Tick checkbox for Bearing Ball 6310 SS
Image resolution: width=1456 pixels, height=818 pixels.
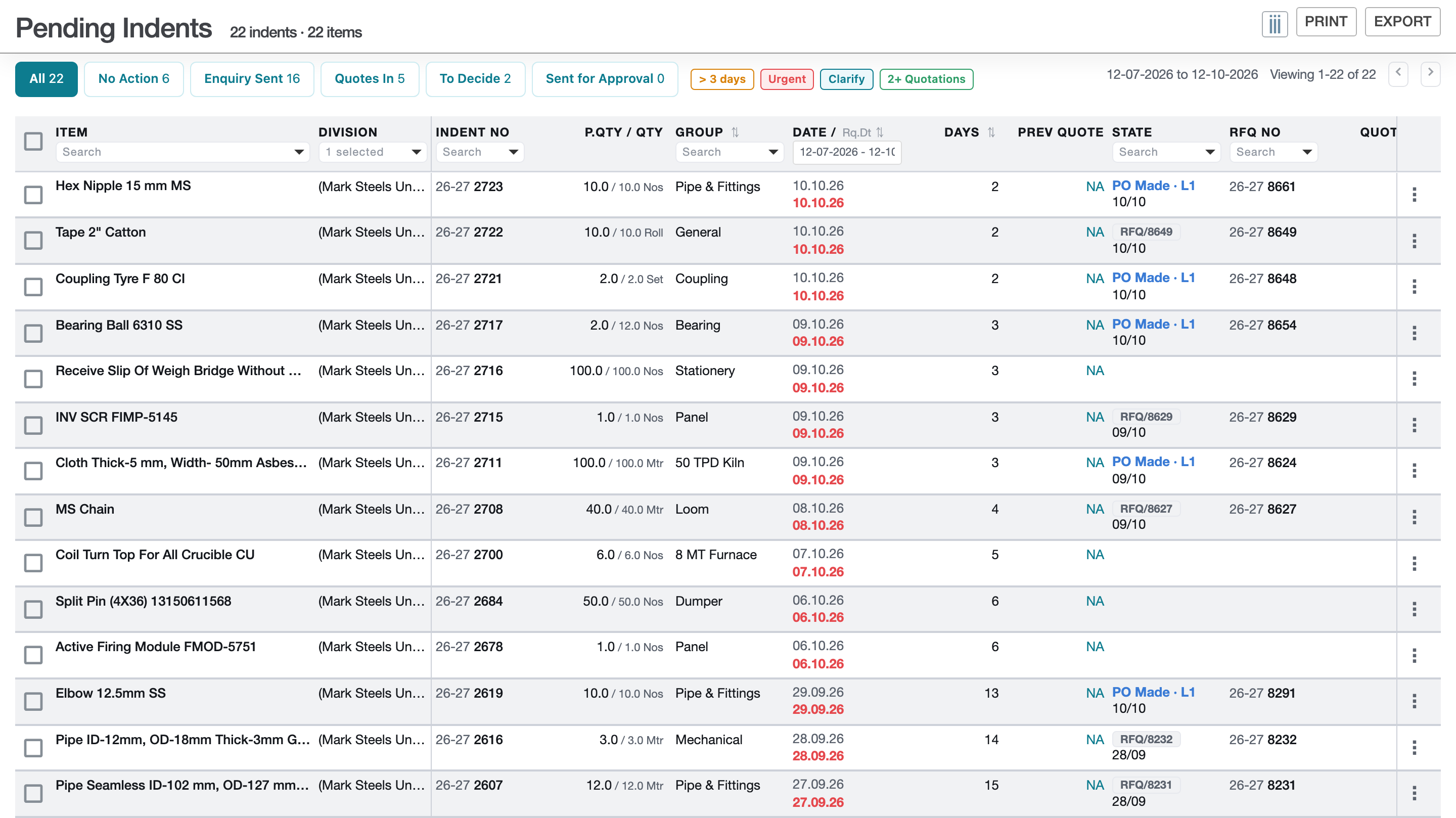33,333
